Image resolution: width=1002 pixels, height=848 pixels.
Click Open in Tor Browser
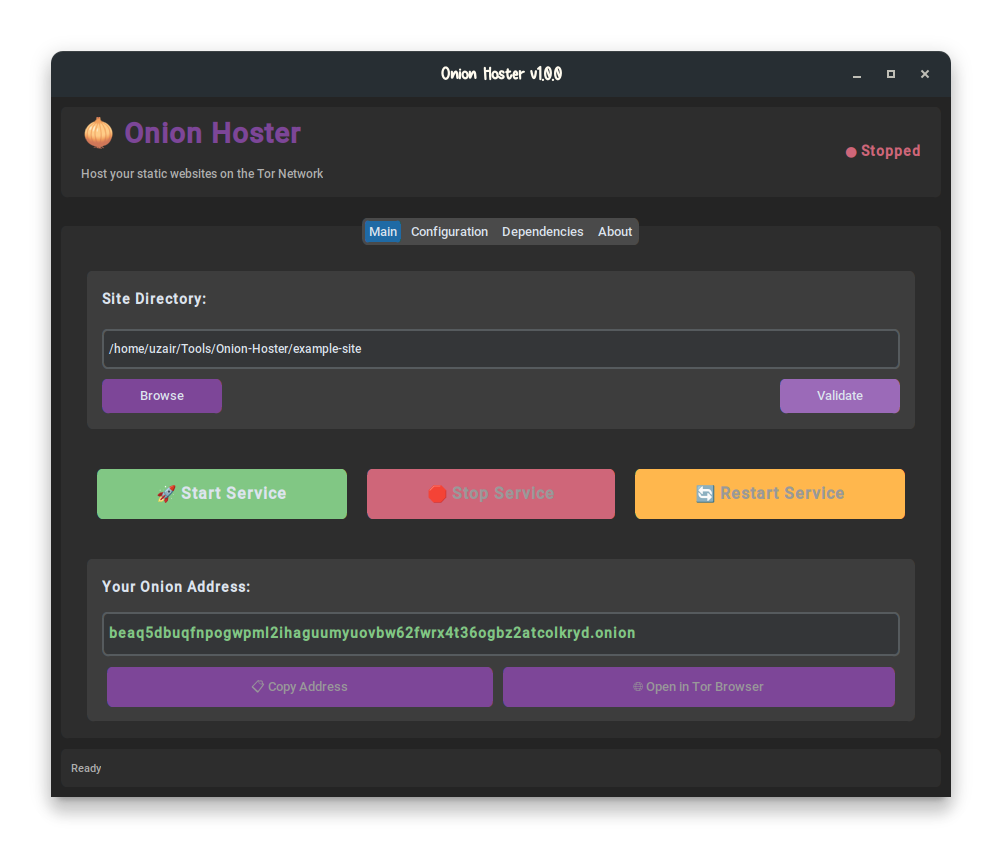(x=698, y=686)
